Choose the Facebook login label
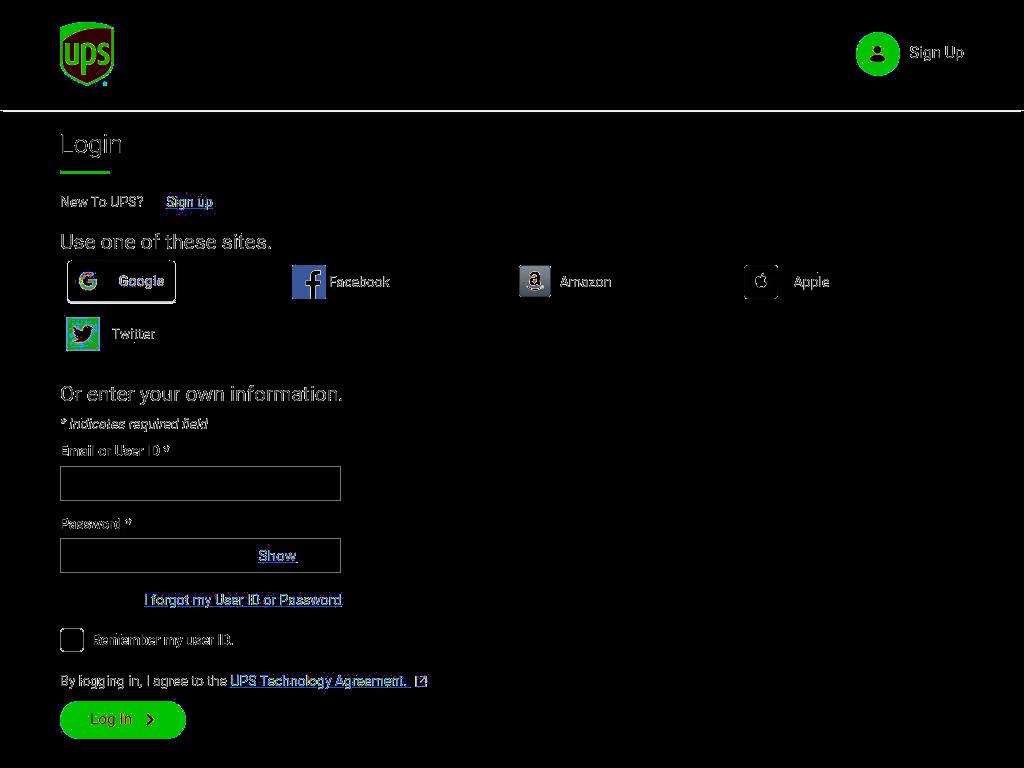1024x768 pixels. tap(359, 281)
